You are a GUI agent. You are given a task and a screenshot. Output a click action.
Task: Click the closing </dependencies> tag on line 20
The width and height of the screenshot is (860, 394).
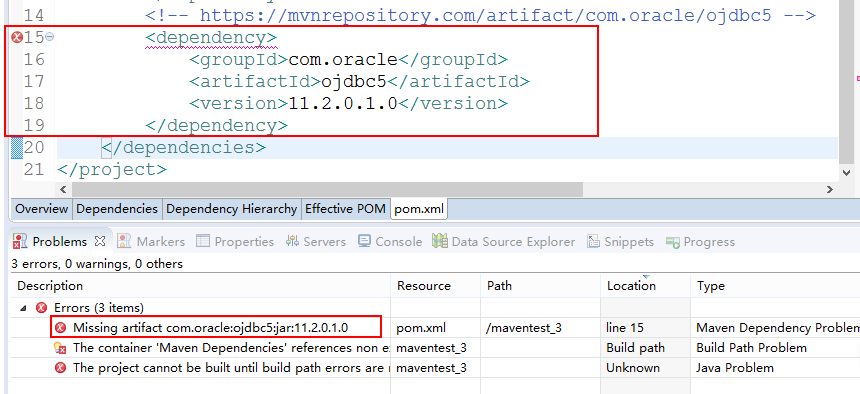(x=184, y=148)
